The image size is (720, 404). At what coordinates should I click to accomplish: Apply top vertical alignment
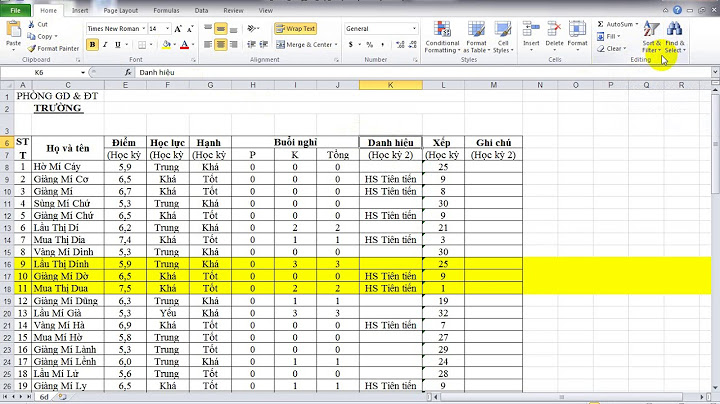click(x=208, y=28)
